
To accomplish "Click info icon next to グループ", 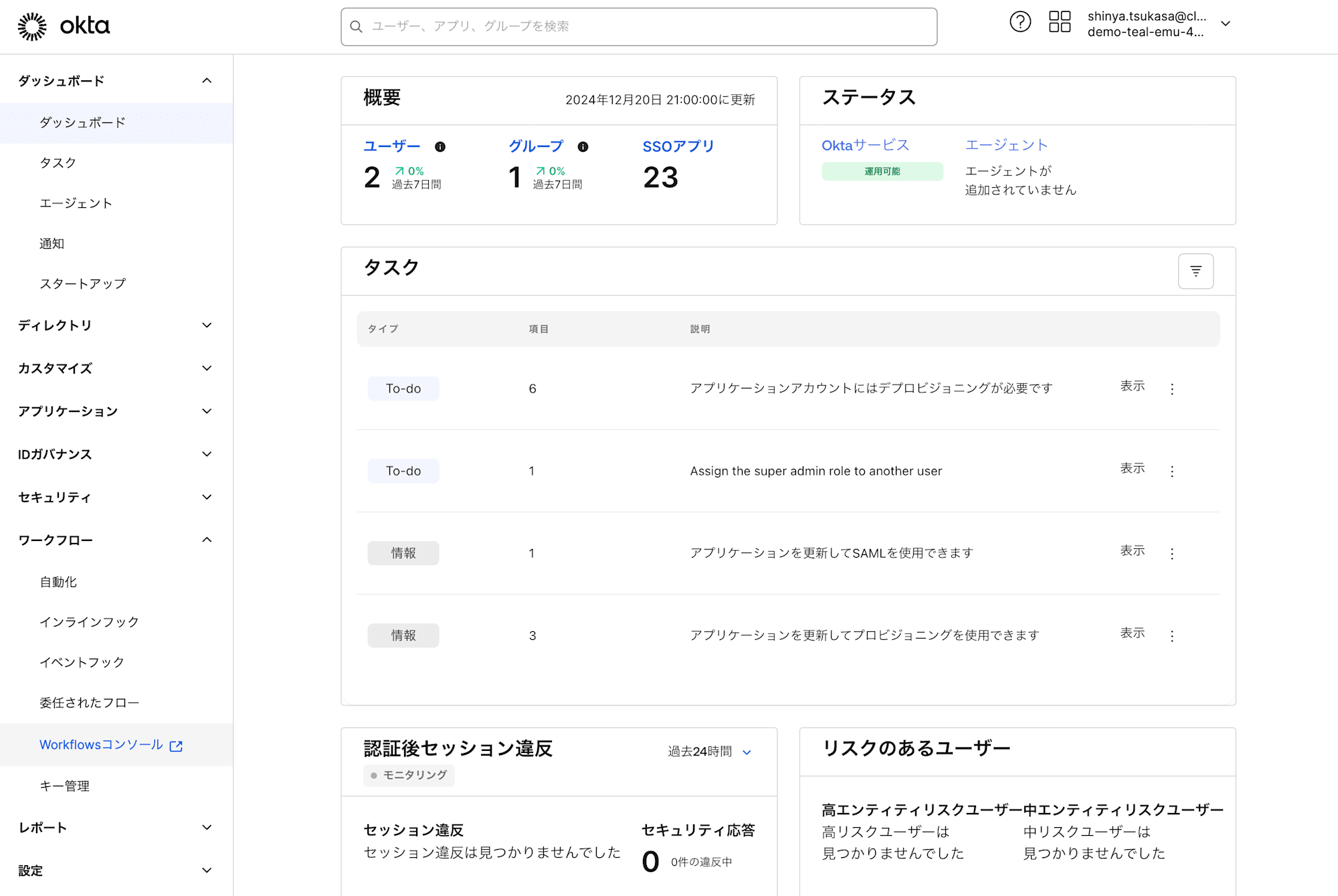I will tap(583, 147).
